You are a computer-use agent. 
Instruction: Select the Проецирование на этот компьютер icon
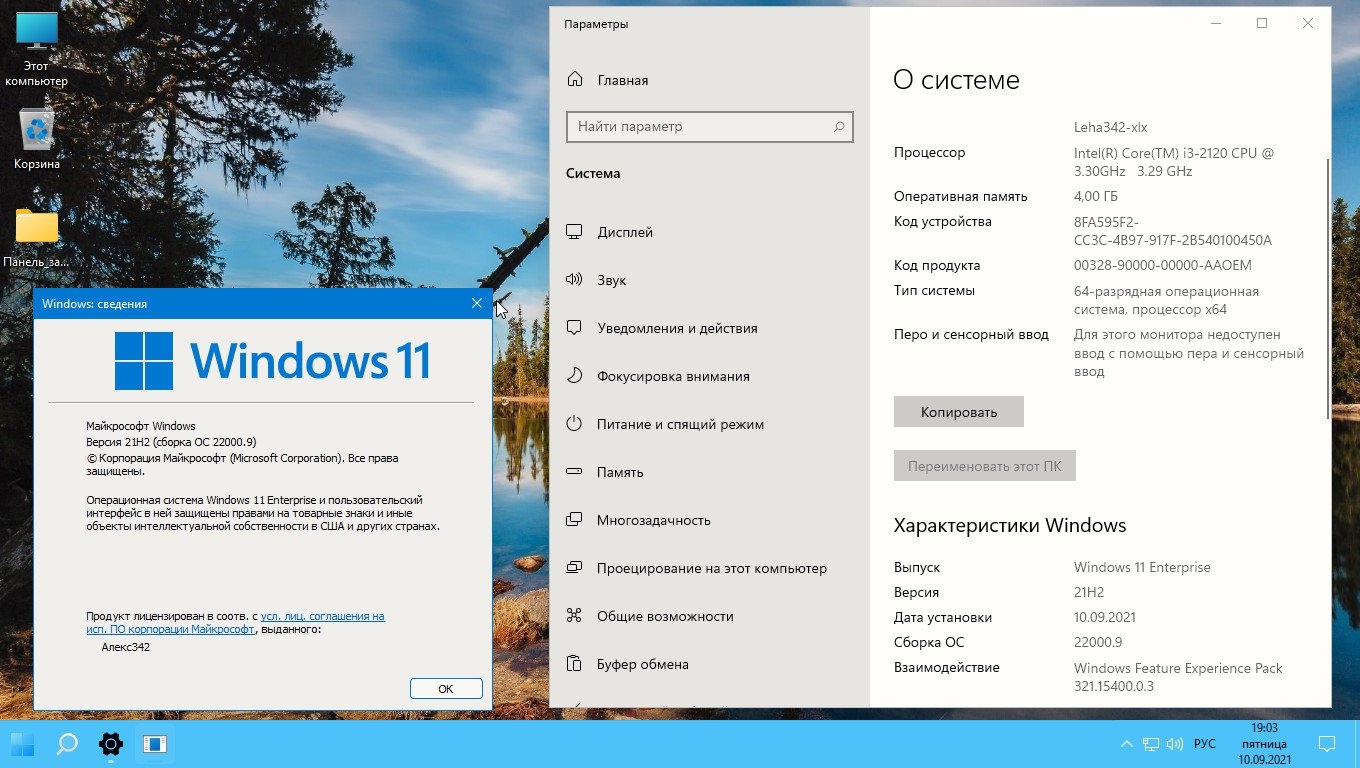574,568
